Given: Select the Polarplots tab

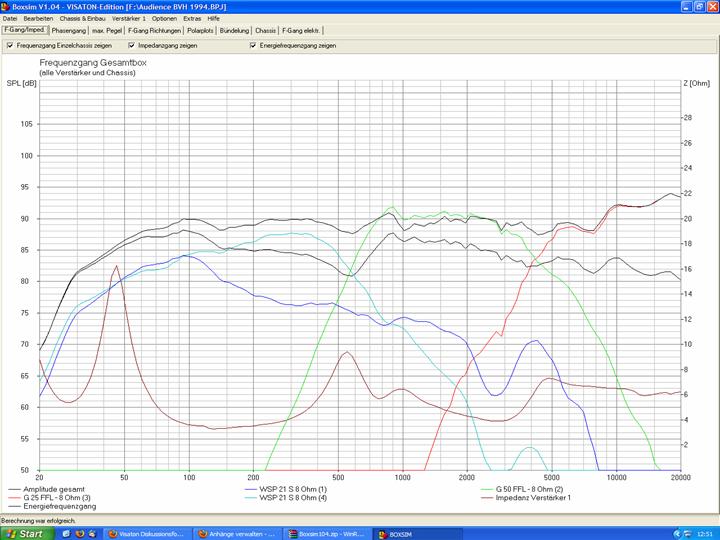Looking at the screenshot, I should (x=200, y=31).
